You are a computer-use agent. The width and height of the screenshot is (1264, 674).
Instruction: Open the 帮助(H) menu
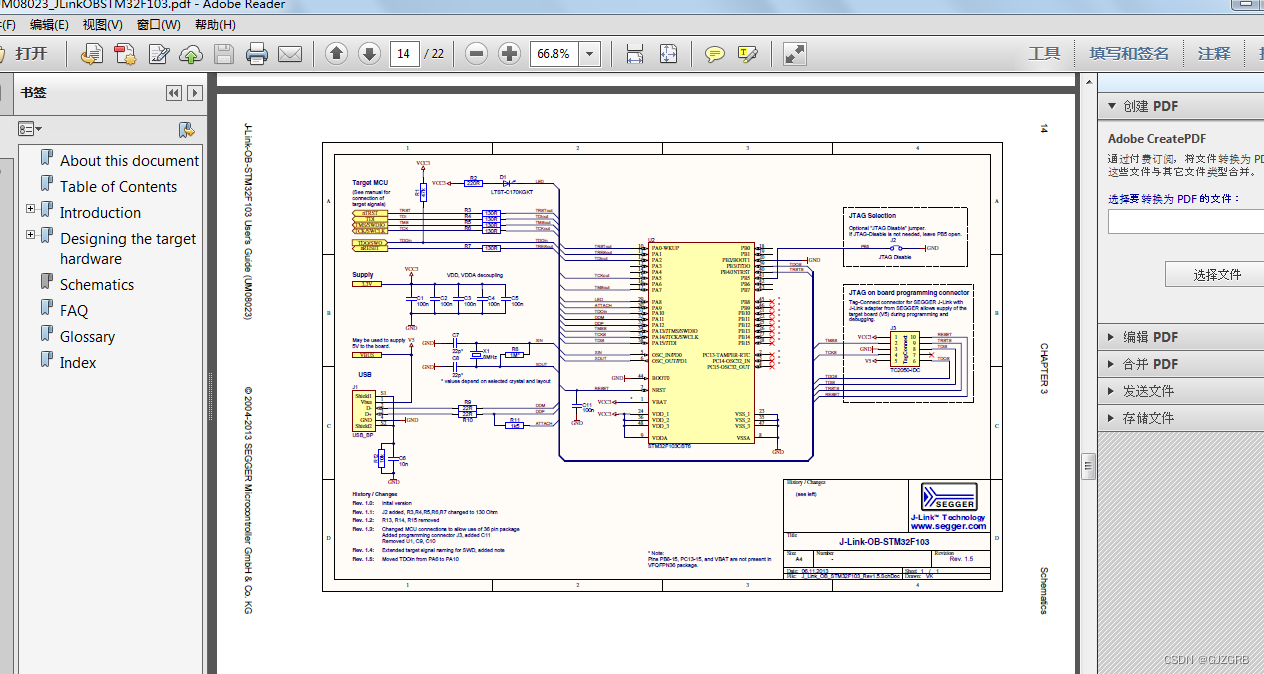coord(215,24)
